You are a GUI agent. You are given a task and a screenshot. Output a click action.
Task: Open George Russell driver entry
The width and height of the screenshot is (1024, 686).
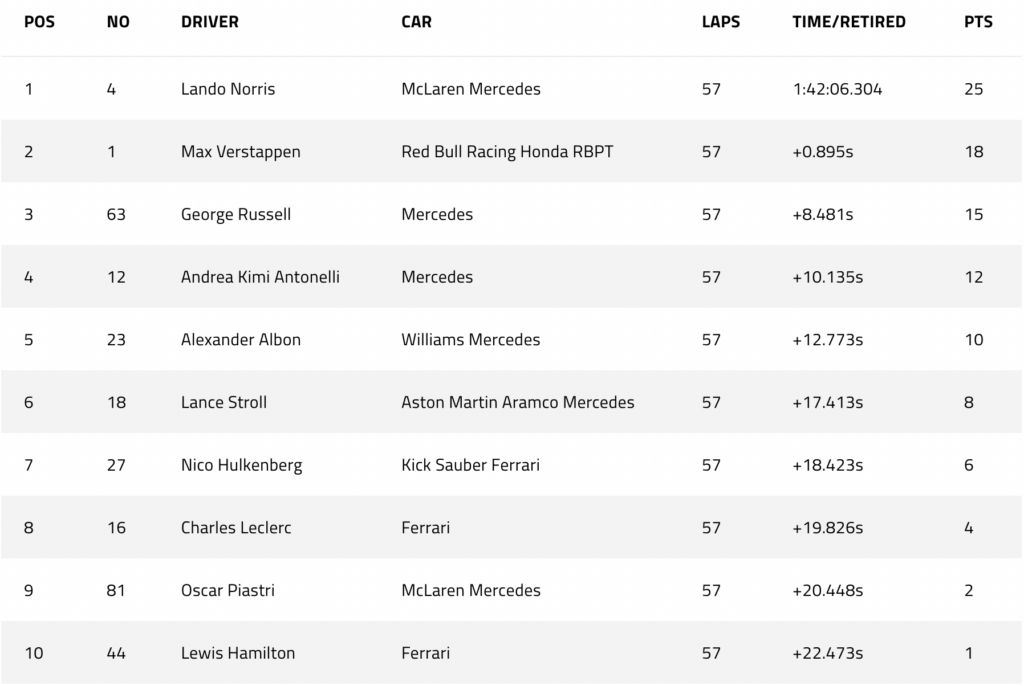click(x=236, y=214)
